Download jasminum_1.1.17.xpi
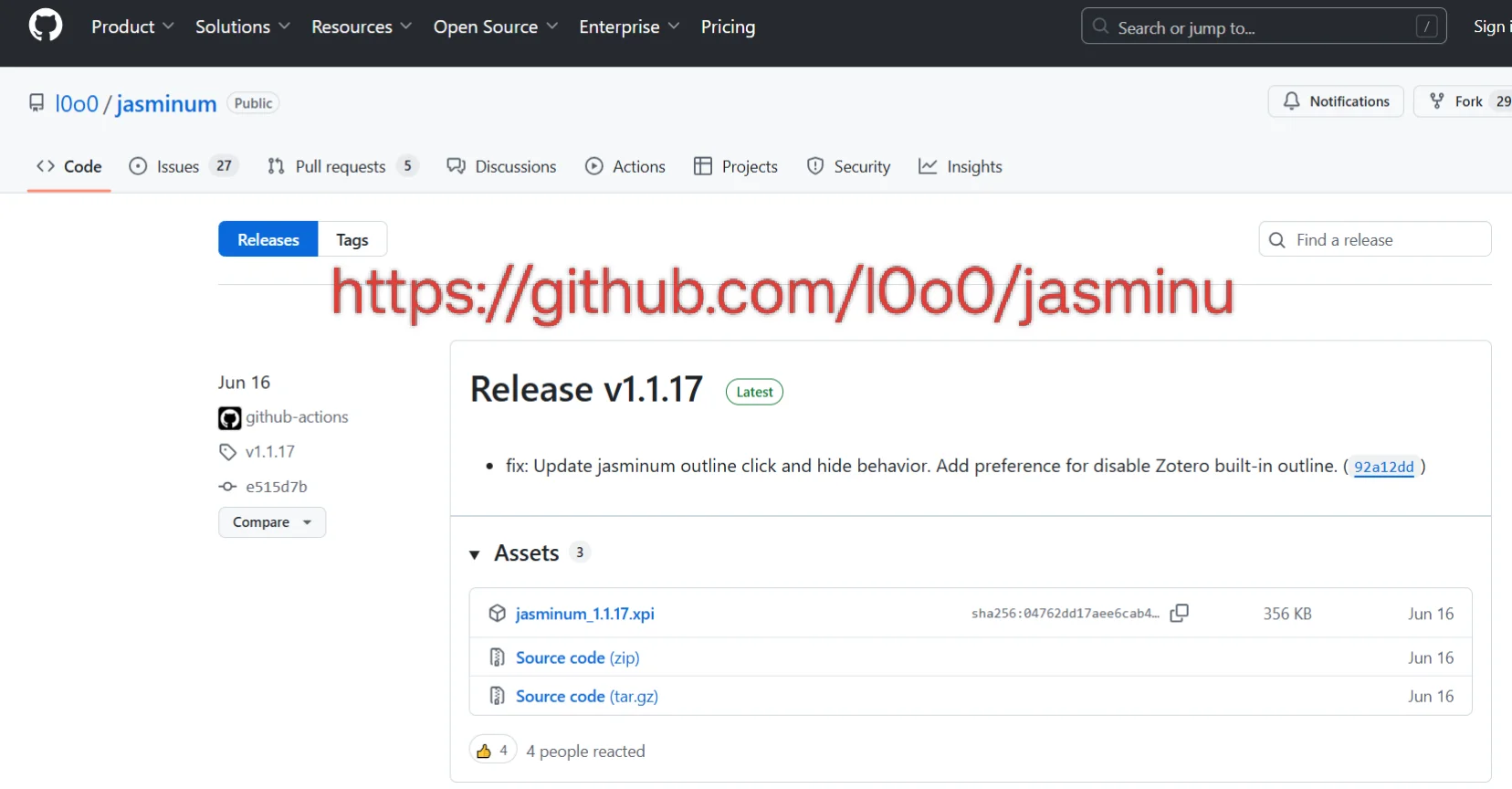The image size is (1512, 789). [585, 614]
